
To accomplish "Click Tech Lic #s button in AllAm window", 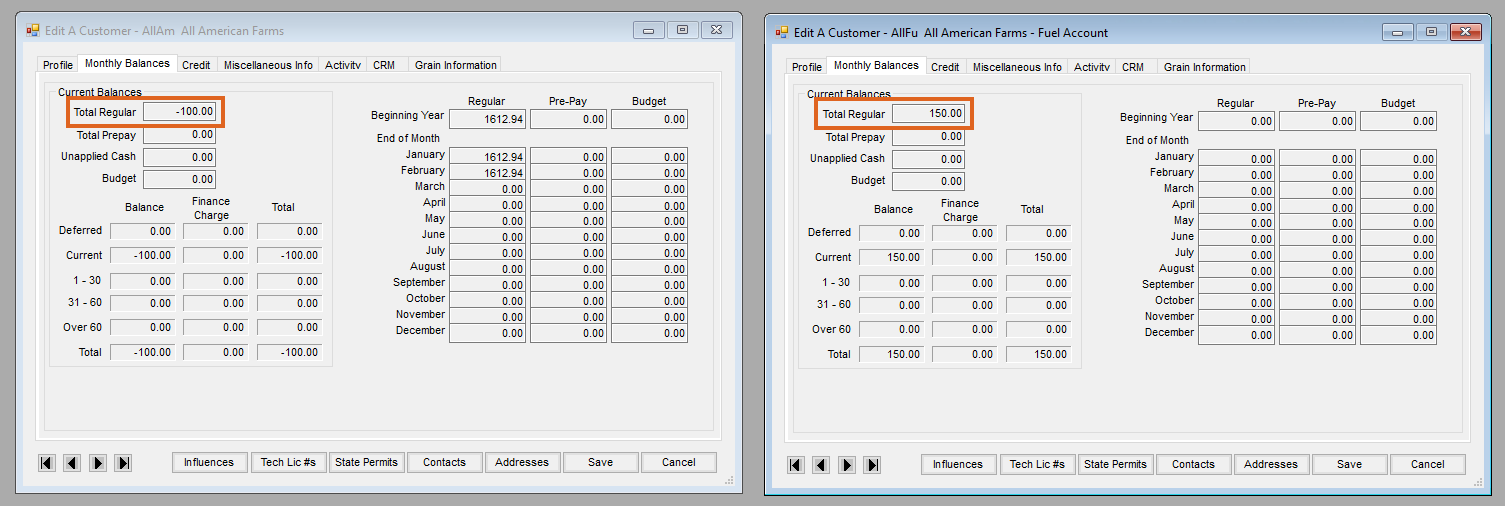I will pyautogui.click(x=288, y=462).
